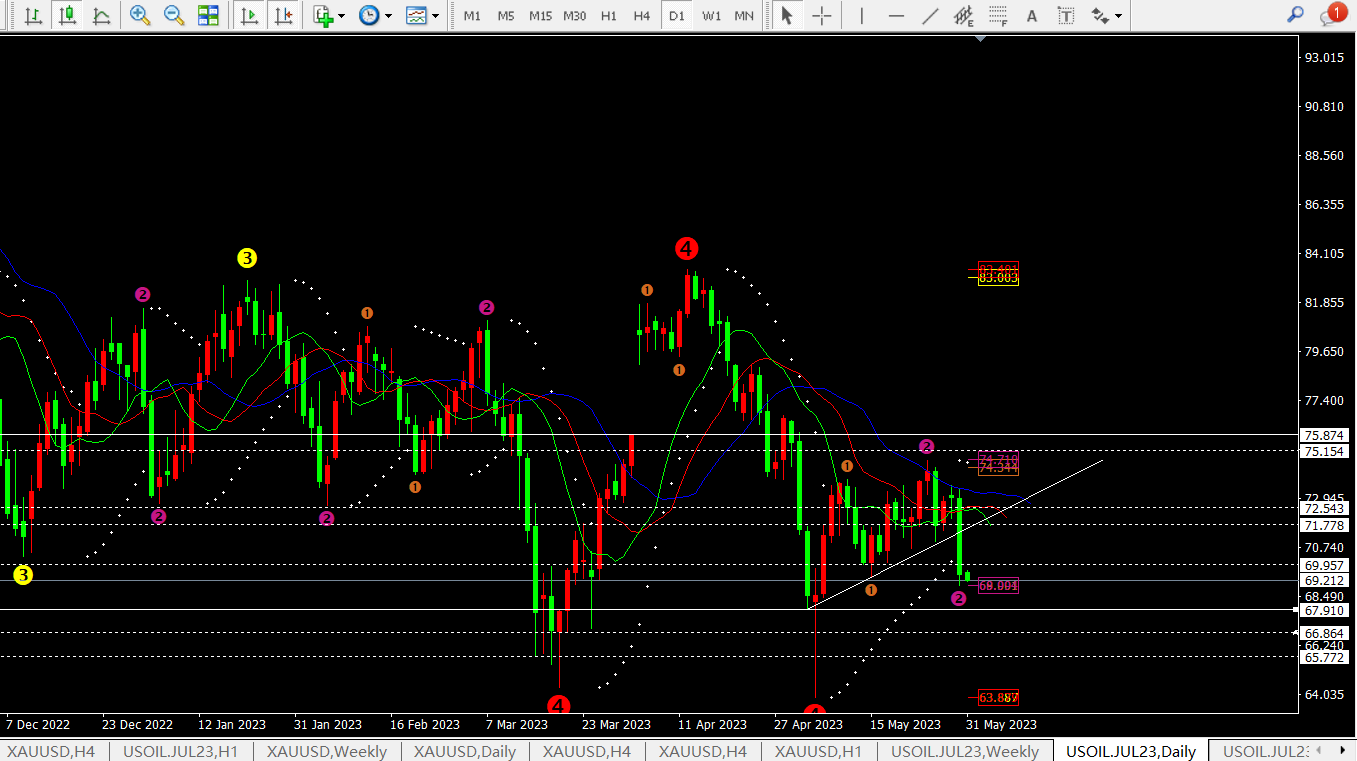Select the H4 timeframe button
This screenshot has height=761, width=1357.
pos(642,16)
